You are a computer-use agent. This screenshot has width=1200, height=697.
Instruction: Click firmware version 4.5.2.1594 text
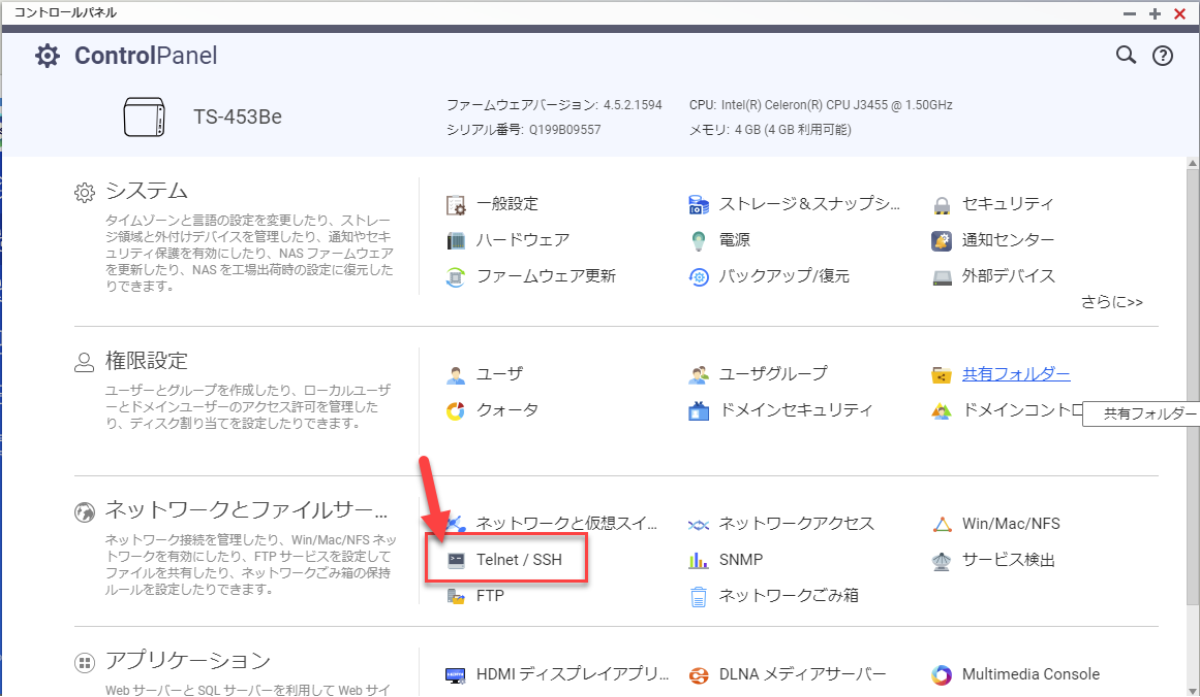pos(632,104)
